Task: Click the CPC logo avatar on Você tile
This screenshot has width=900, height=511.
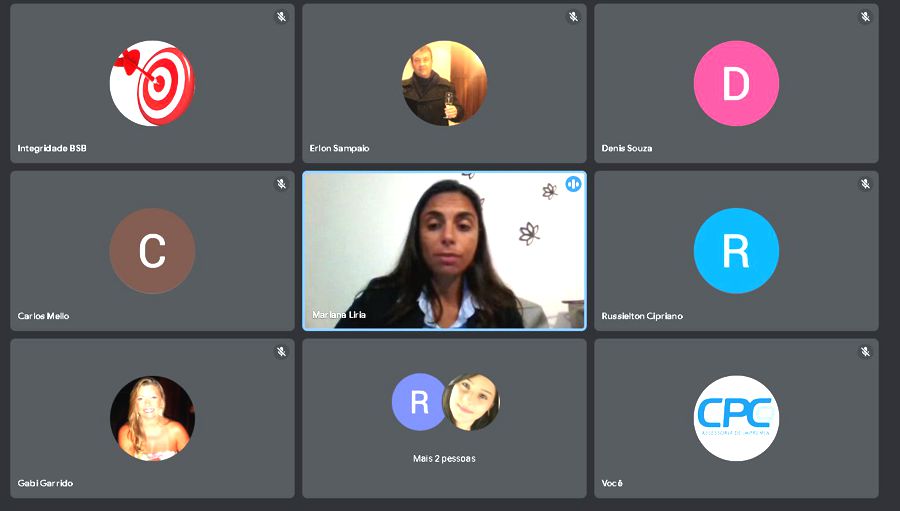Action: (736, 419)
